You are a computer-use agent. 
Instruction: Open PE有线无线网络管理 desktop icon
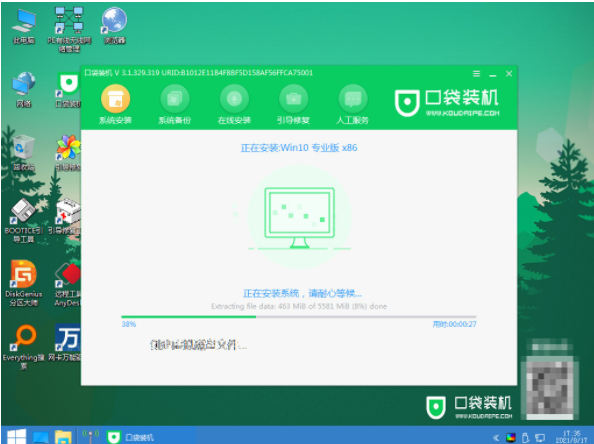pyautogui.click(x=69, y=30)
